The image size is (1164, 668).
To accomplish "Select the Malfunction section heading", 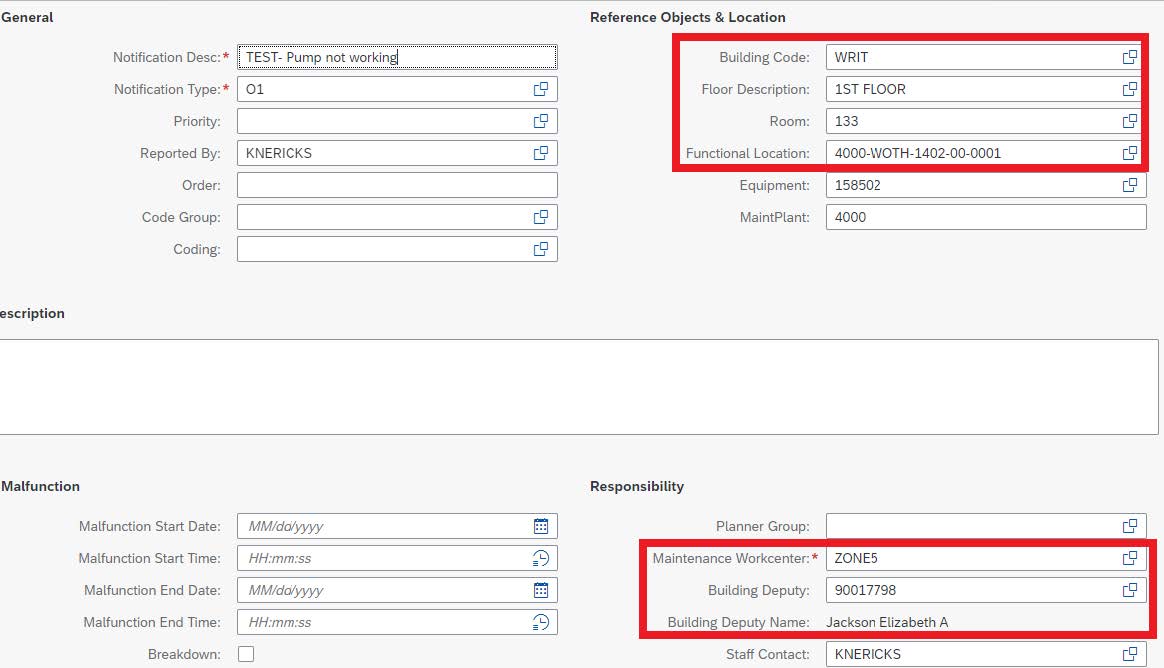I will point(40,486).
